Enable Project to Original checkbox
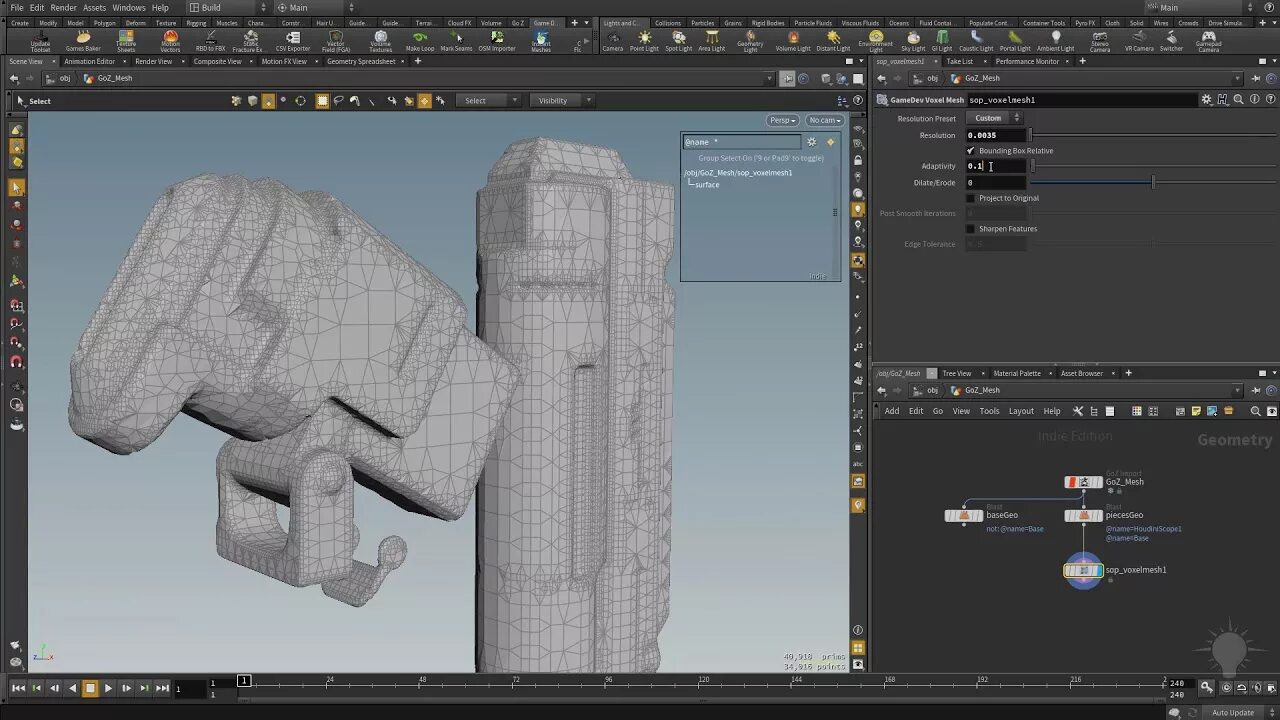This screenshot has width=1280, height=720. [970, 198]
